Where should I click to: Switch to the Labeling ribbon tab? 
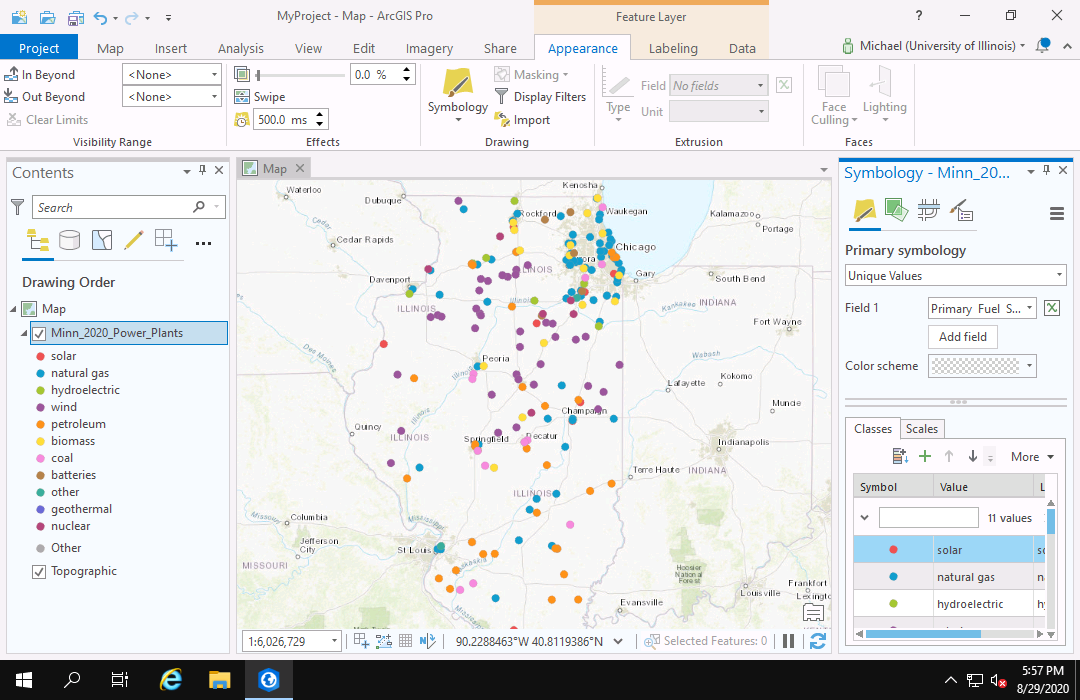tap(672, 48)
